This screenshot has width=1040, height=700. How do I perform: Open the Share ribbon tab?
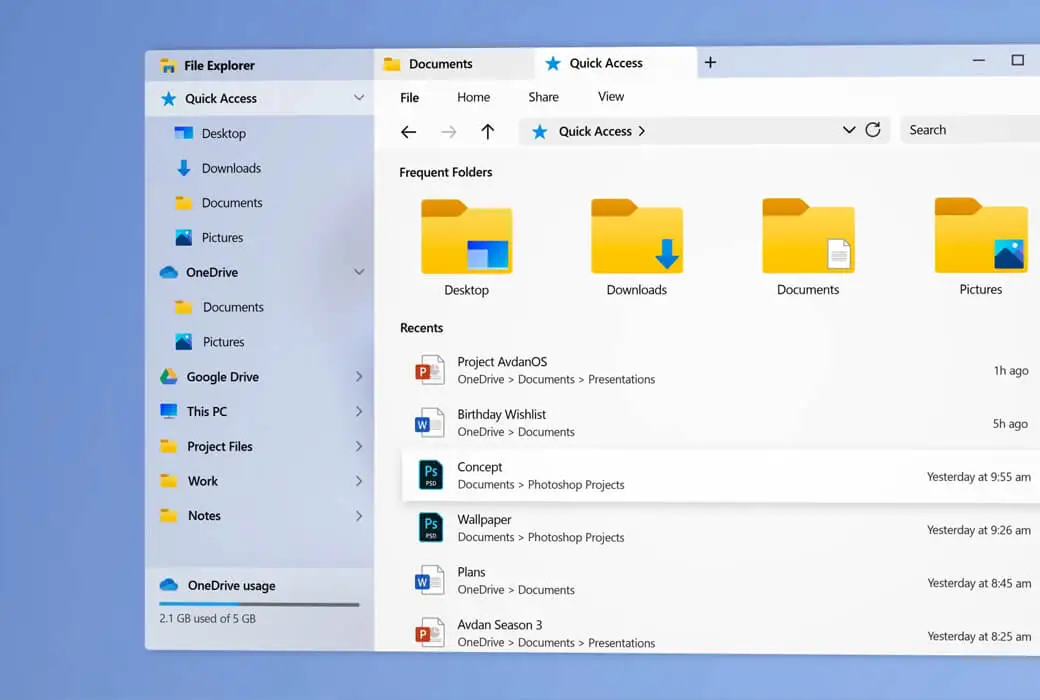point(543,97)
